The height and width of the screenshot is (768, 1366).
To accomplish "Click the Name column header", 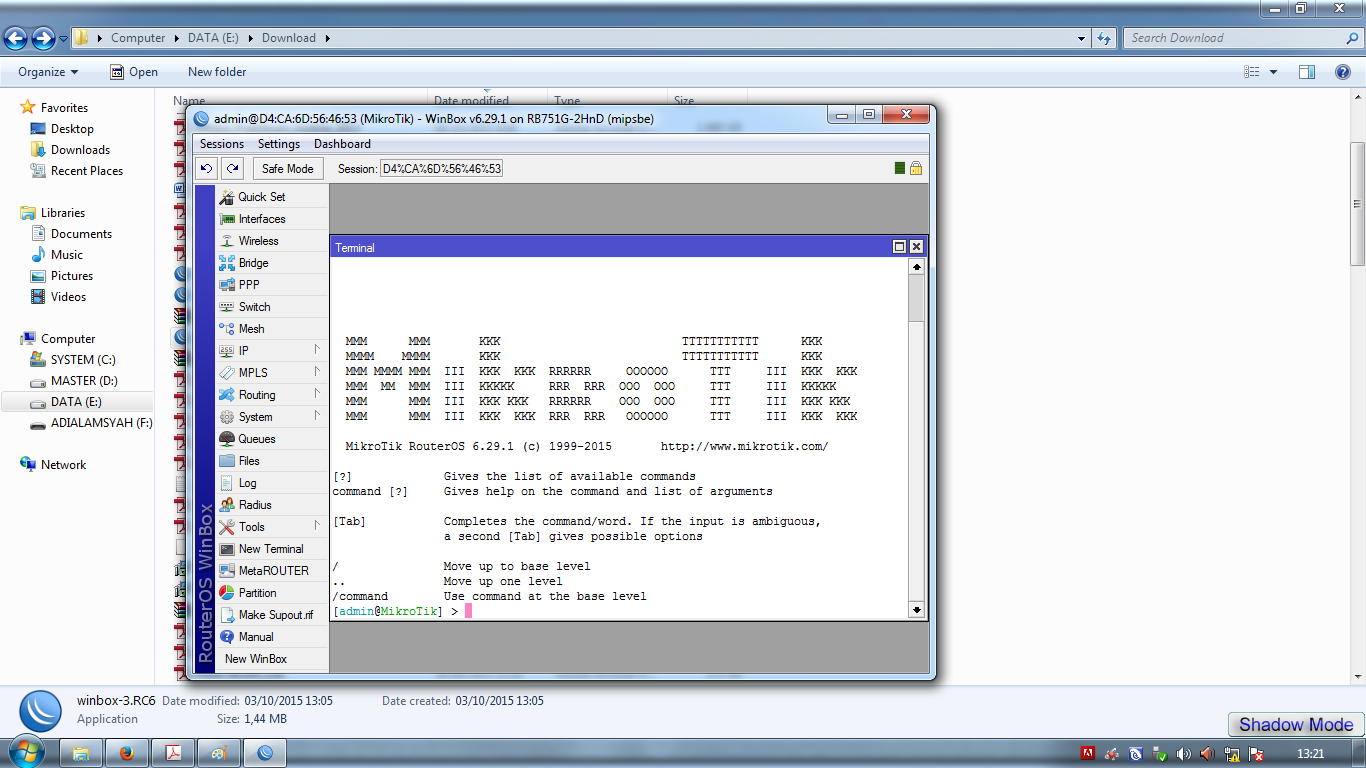I will pyautogui.click(x=189, y=100).
